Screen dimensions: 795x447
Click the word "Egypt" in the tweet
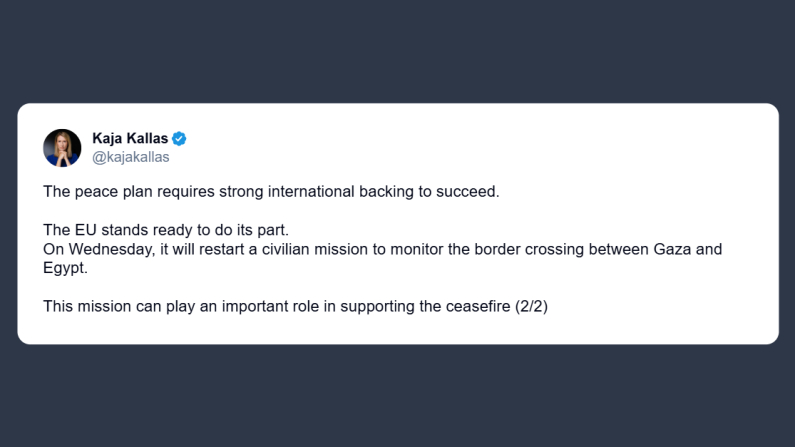point(63,268)
